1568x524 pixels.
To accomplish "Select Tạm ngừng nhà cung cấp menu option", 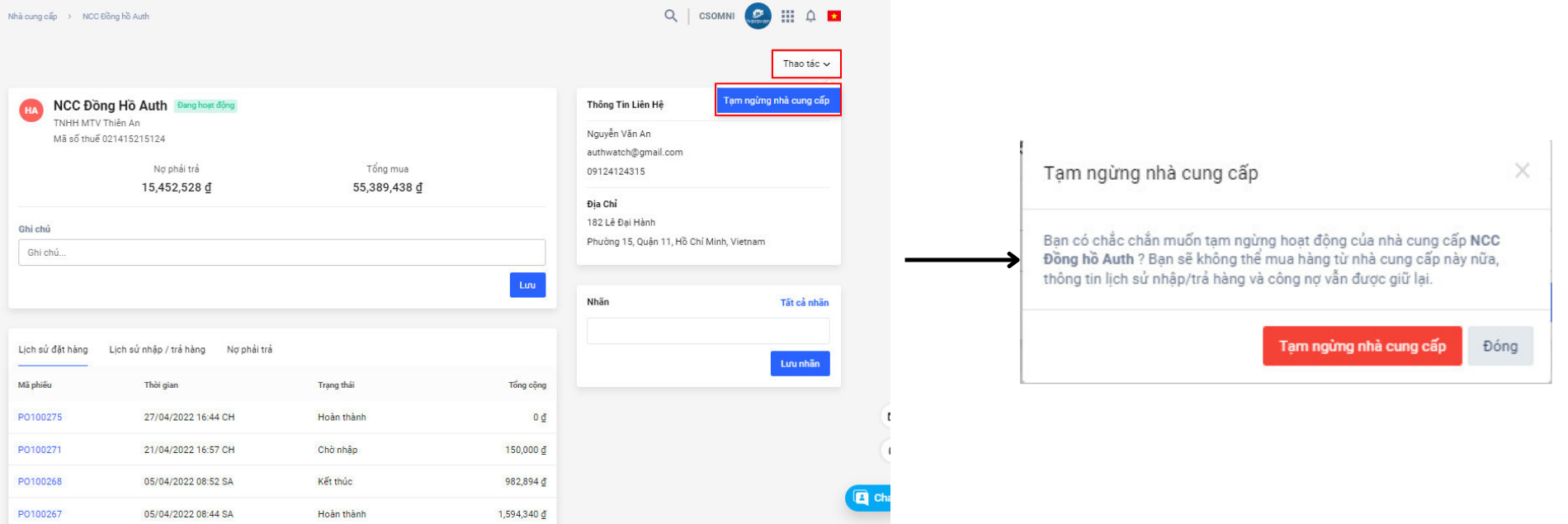I will [x=777, y=101].
